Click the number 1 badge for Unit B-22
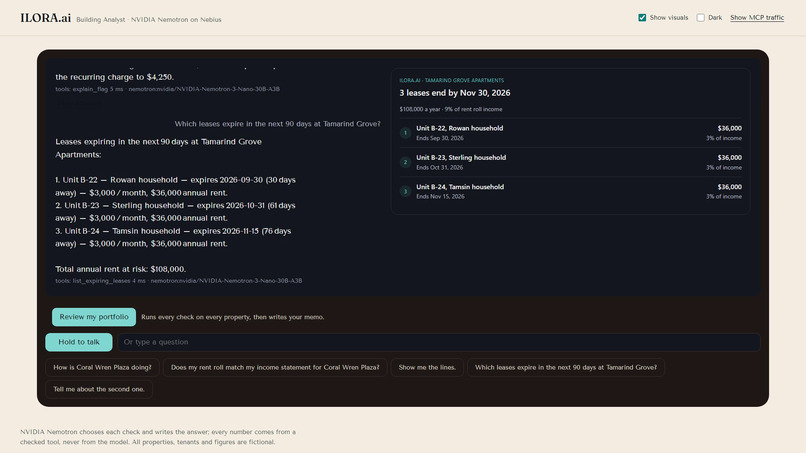Screen dimensions: 806x453 [x=405, y=133]
